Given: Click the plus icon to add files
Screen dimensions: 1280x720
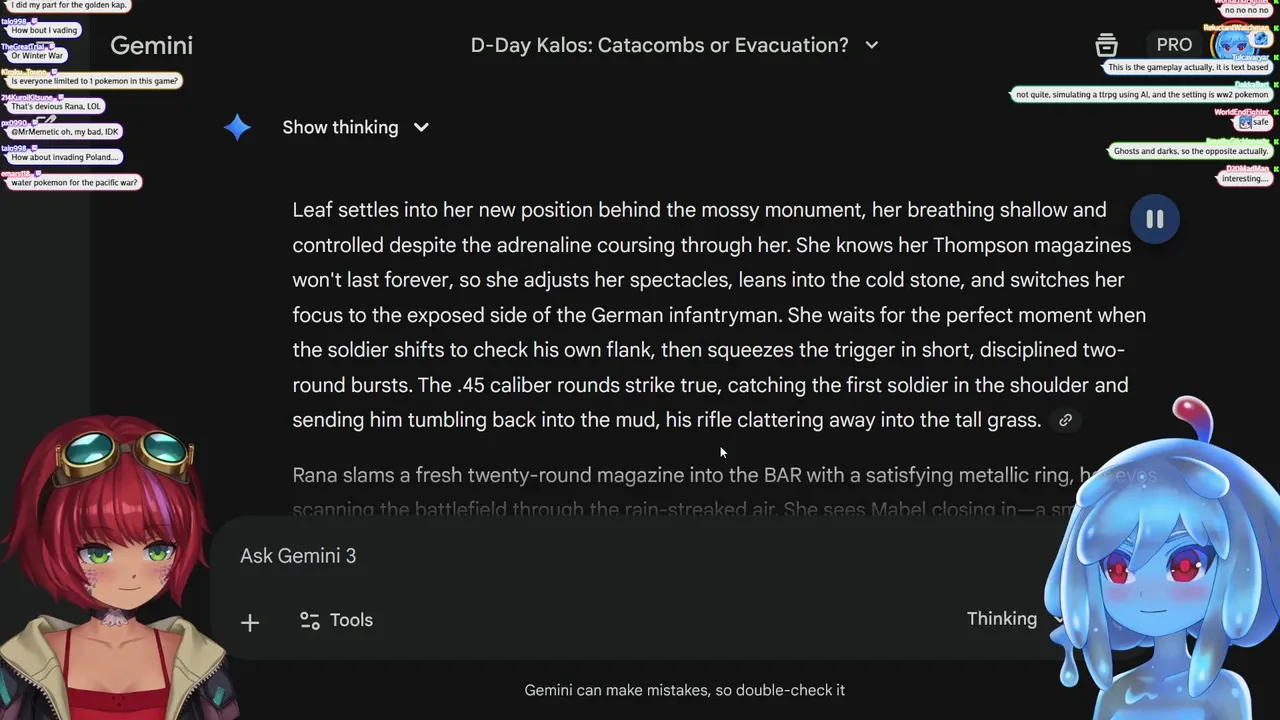Looking at the screenshot, I should click(250, 622).
